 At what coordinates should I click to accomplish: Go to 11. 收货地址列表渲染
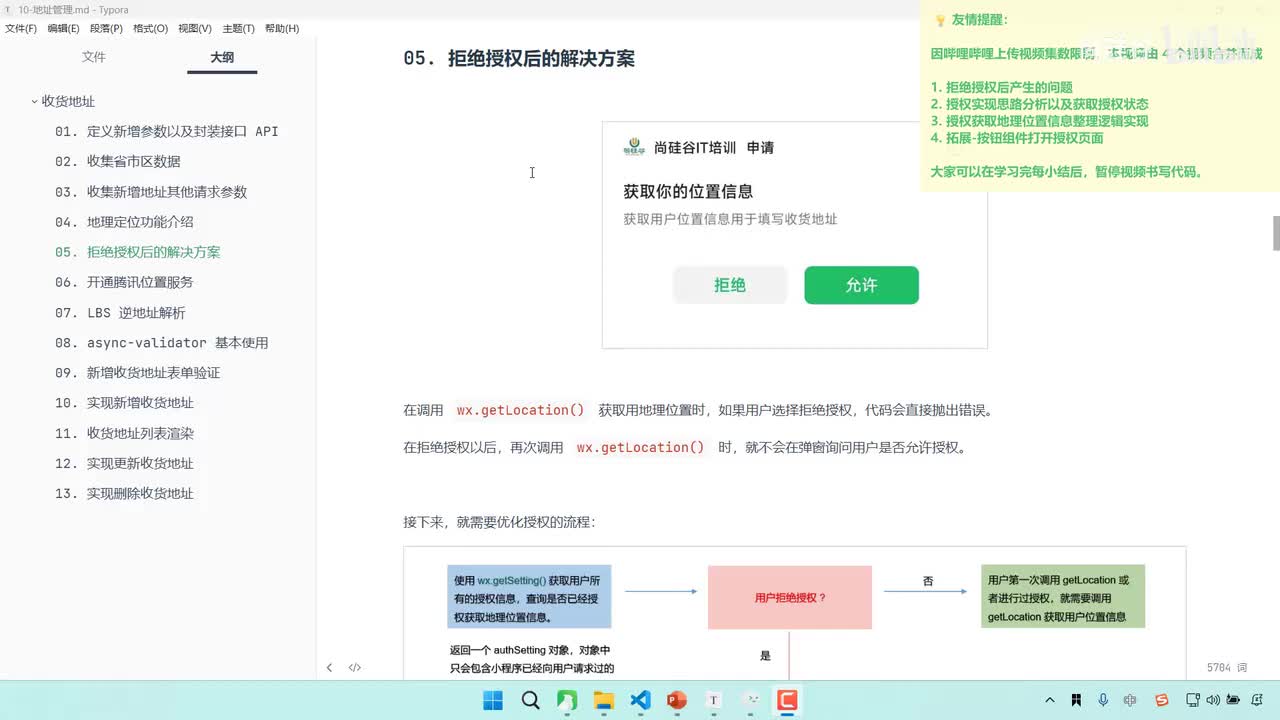[125, 433]
